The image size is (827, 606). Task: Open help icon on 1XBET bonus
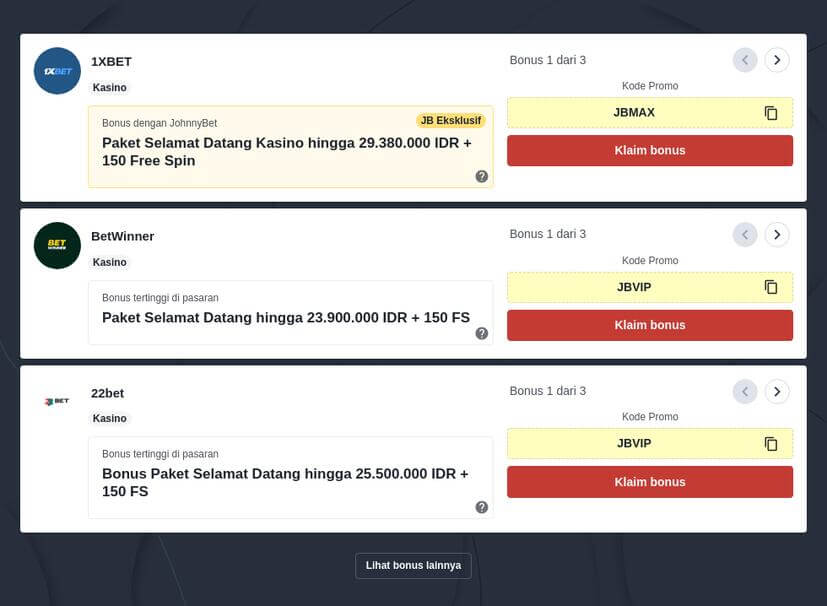point(482,176)
